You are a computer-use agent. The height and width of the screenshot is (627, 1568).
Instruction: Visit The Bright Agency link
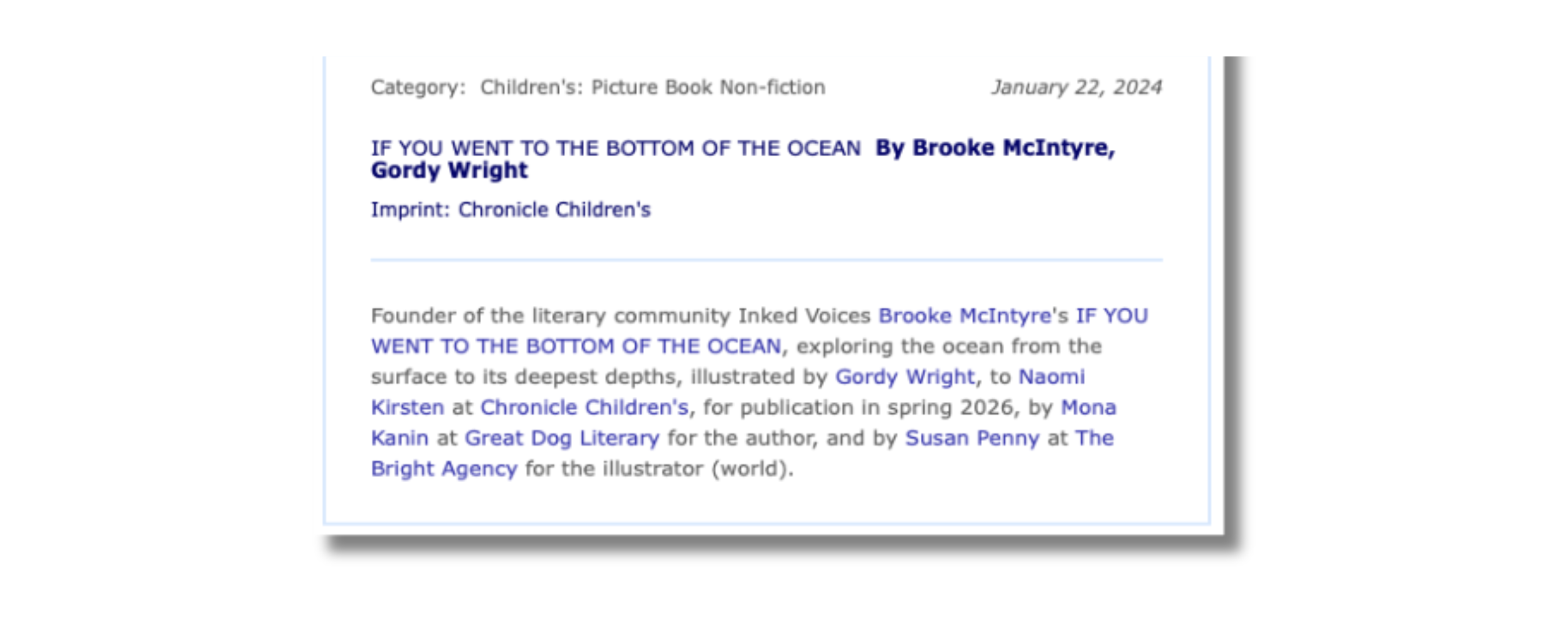coord(443,469)
